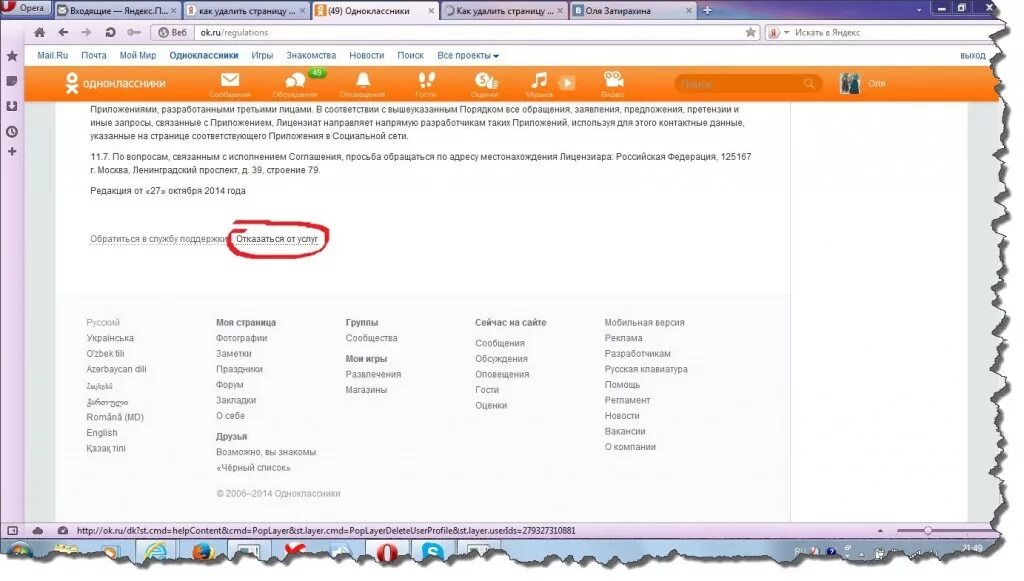Open Вакансии footer link
This screenshot has width=1024, height=581.
click(x=625, y=432)
